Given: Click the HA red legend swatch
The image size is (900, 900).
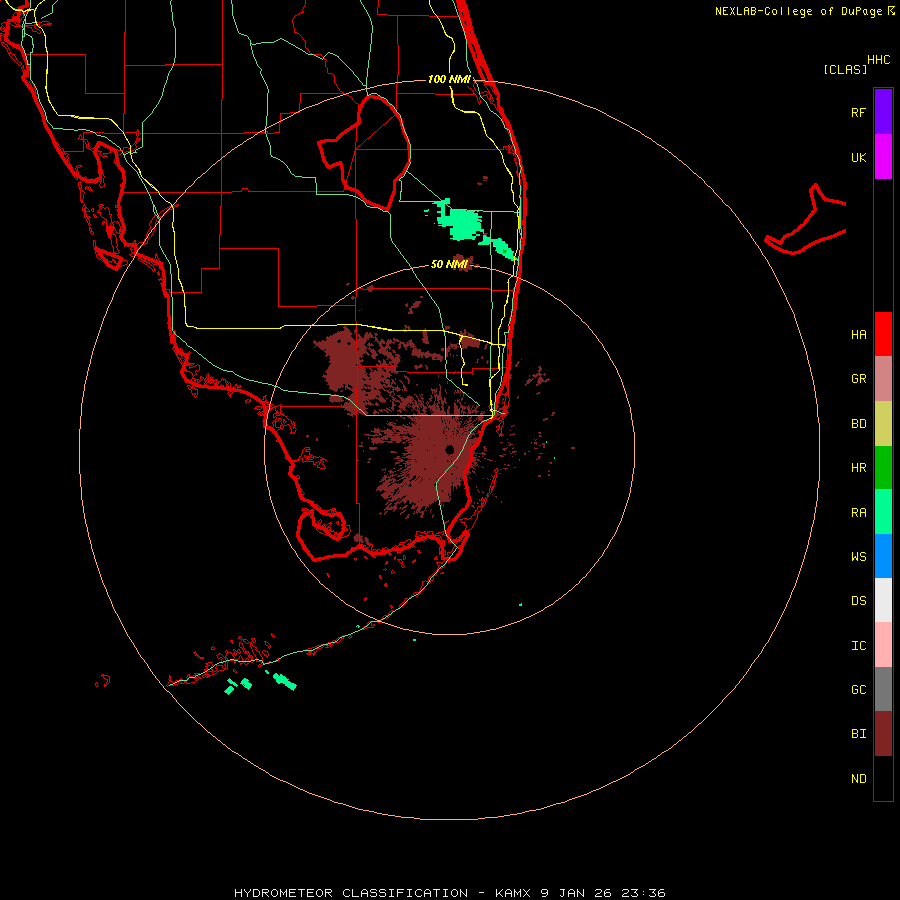Looking at the screenshot, I should pos(883,334).
